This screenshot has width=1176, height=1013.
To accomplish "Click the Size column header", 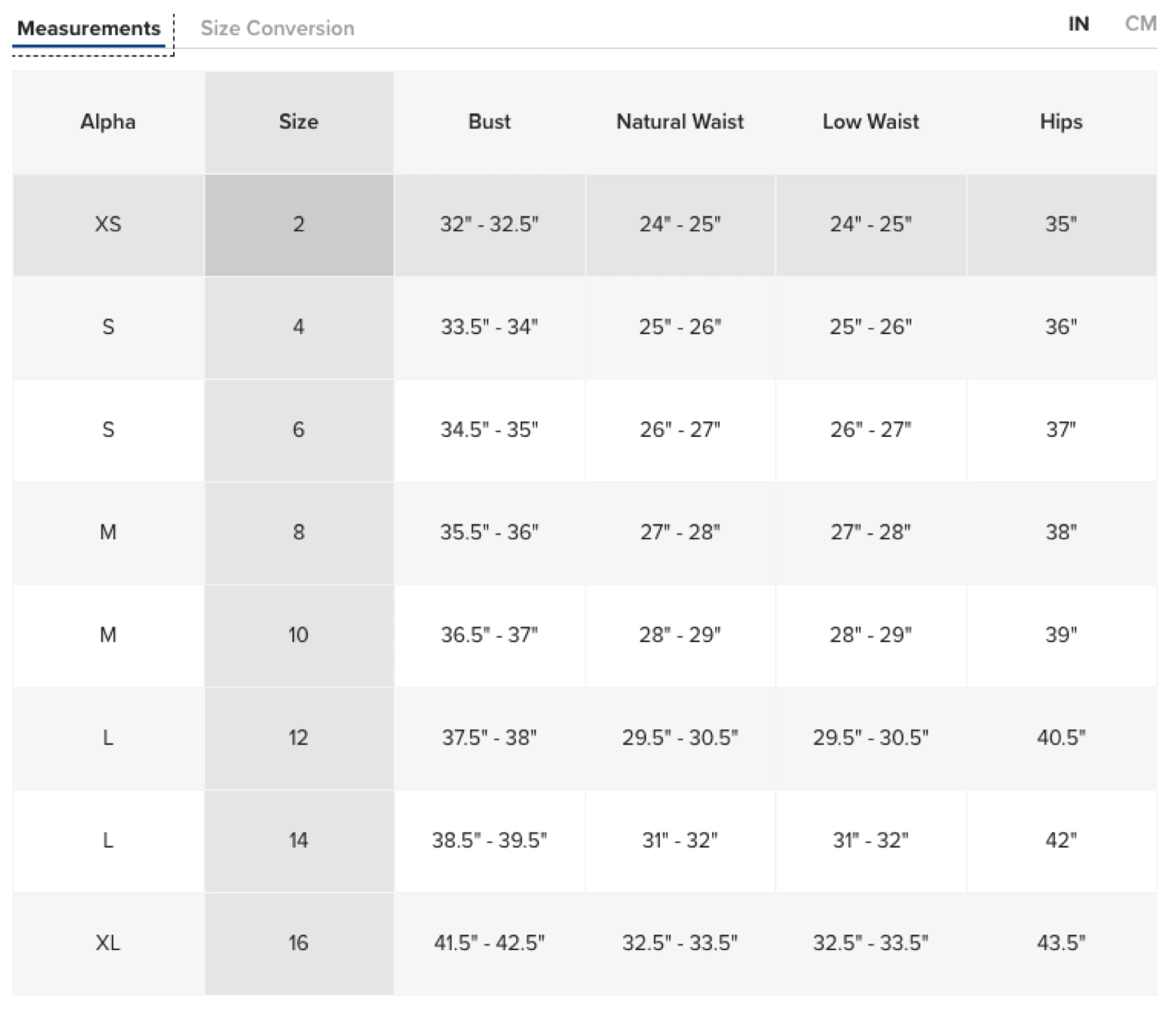I will [299, 122].
